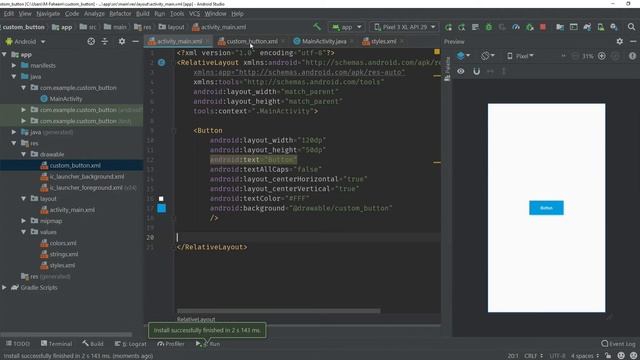Click the AVD Manager toolbar icon
The height and width of the screenshot is (360, 640).
[x=601, y=27]
